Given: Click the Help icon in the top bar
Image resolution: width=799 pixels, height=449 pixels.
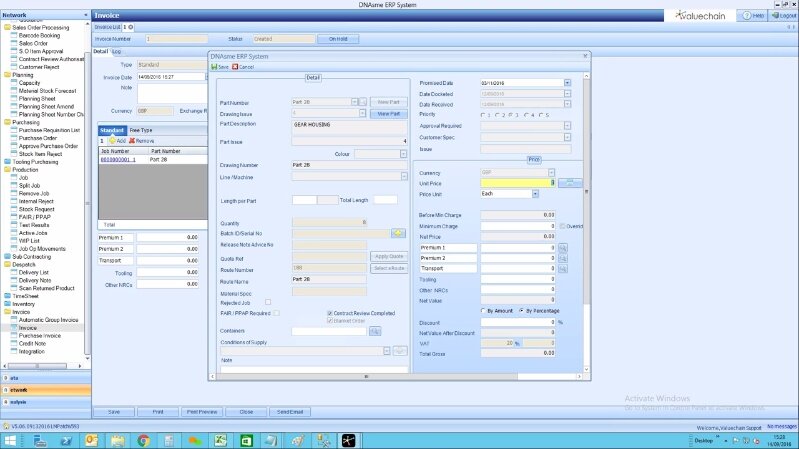Looking at the screenshot, I should tap(745, 16).
